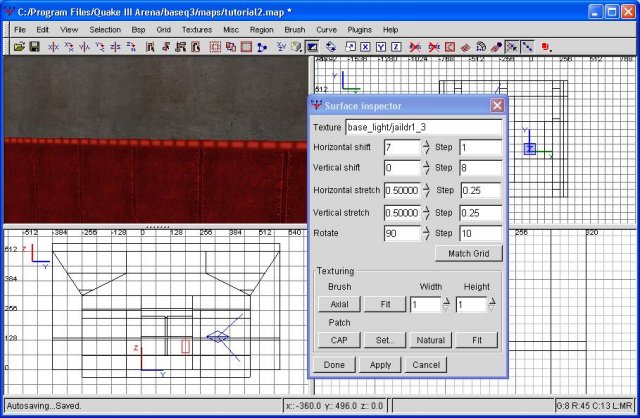Click the patch bend mode icon
This screenshot has height=418, width=640.
tap(481, 47)
